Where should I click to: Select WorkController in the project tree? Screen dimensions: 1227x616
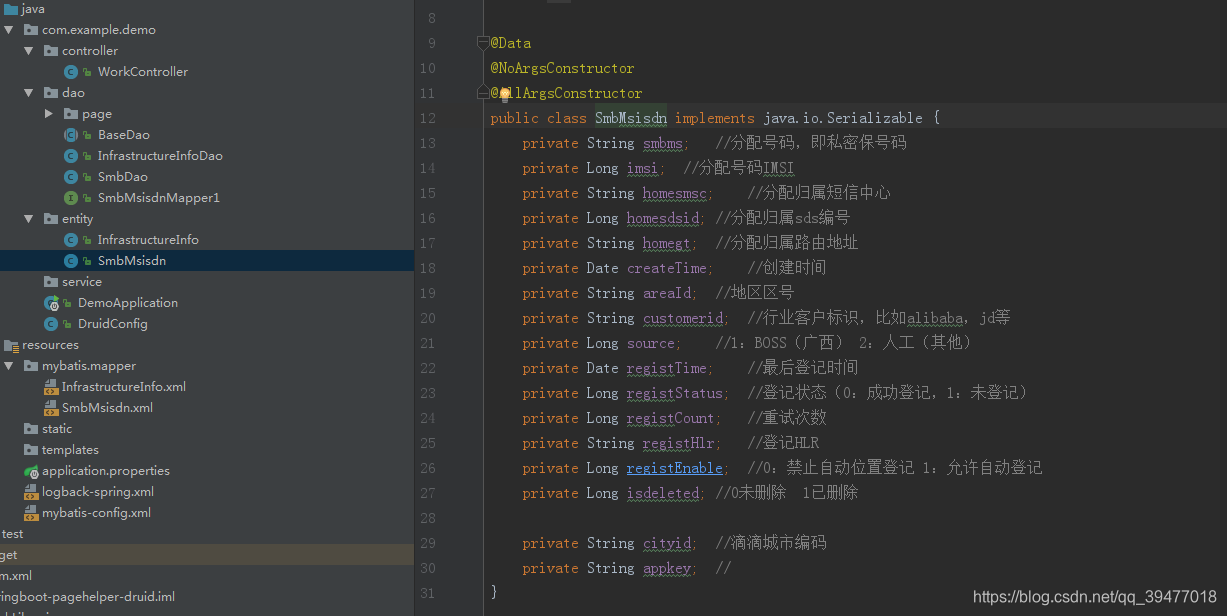tap(143, 72)
